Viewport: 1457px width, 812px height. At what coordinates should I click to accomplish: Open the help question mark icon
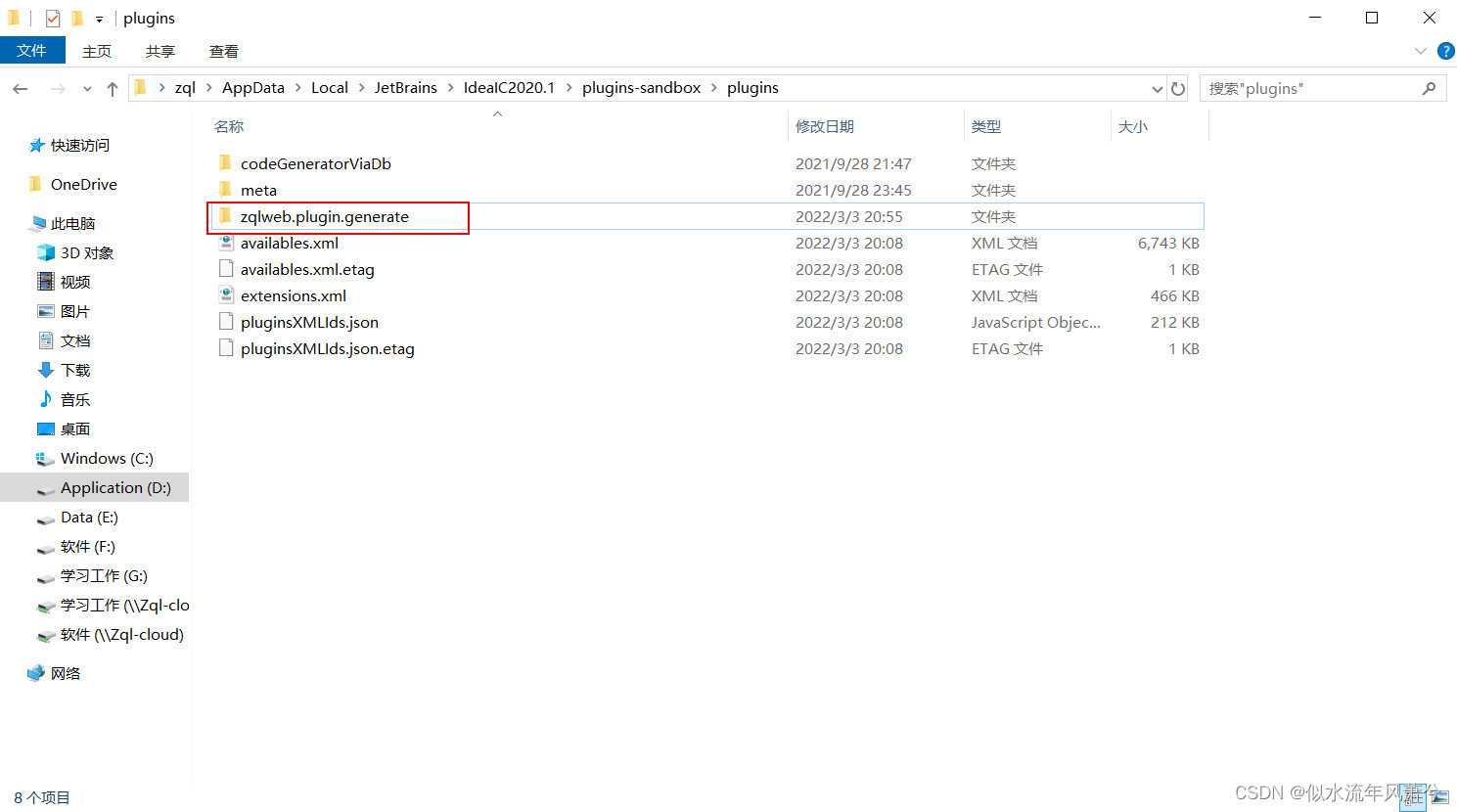coord(1445,51)
